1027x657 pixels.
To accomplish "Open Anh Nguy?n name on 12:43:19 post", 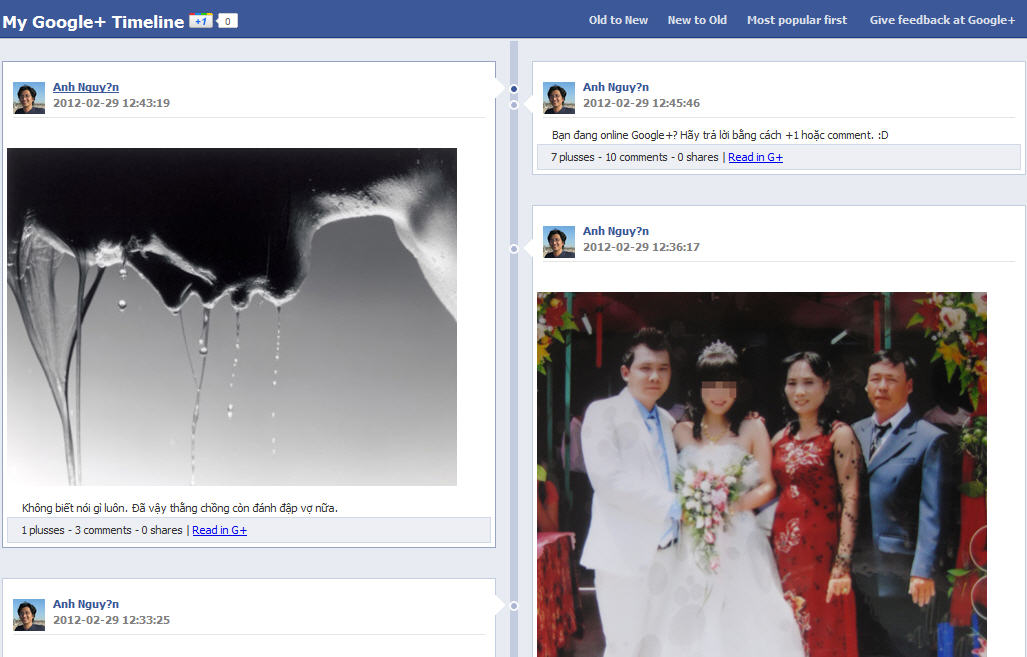I will (86, 87).
